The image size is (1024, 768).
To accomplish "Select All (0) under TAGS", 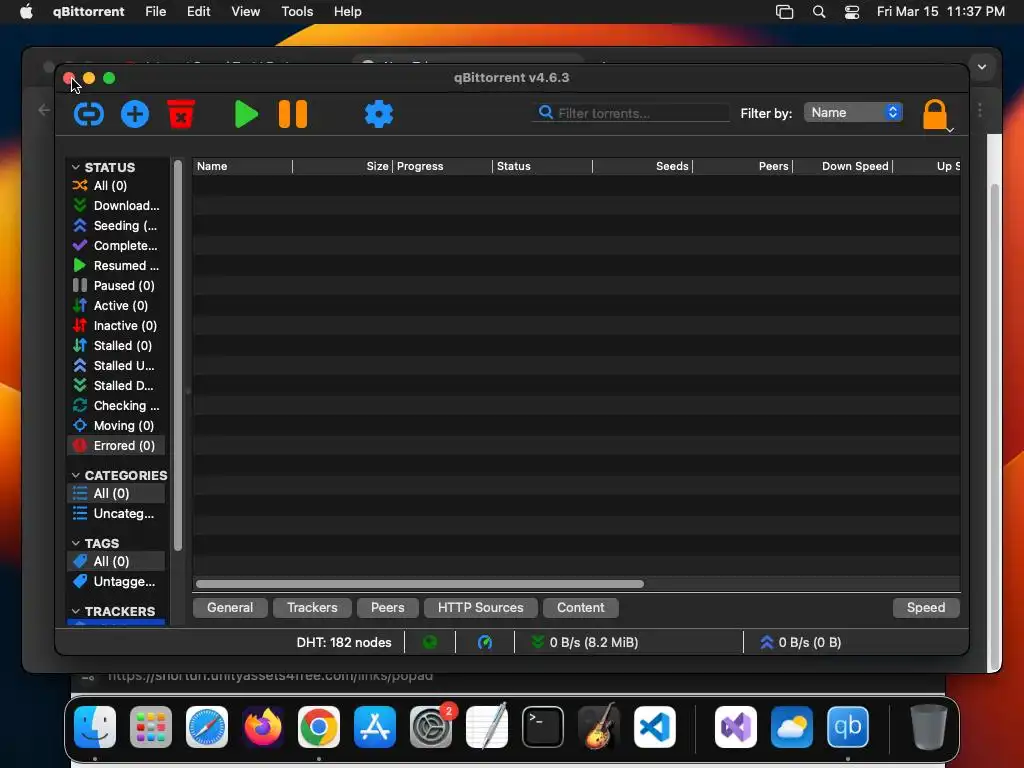I will tap(116, 561).
